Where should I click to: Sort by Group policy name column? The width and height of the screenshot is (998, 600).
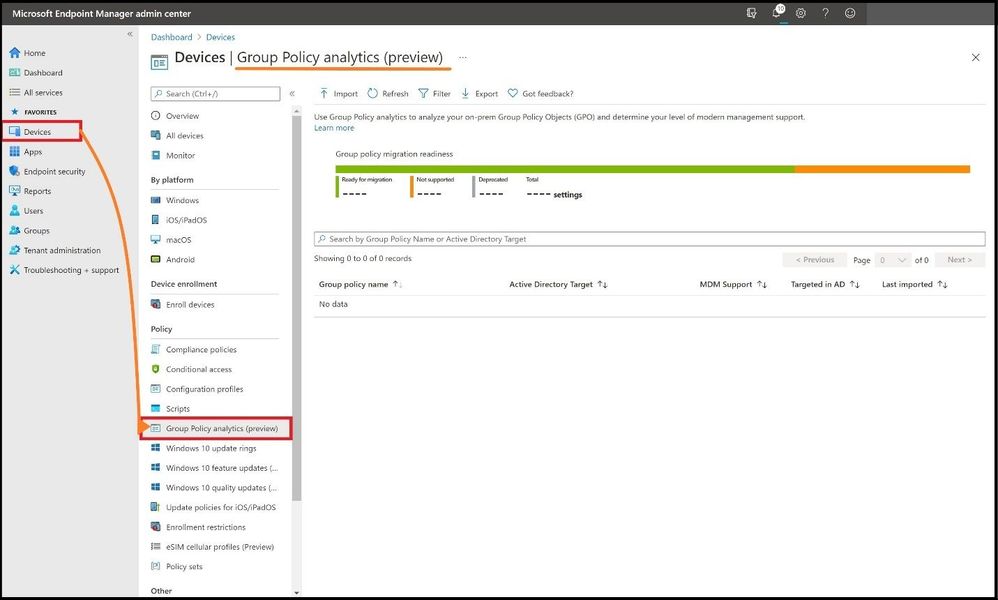(360, 284)
